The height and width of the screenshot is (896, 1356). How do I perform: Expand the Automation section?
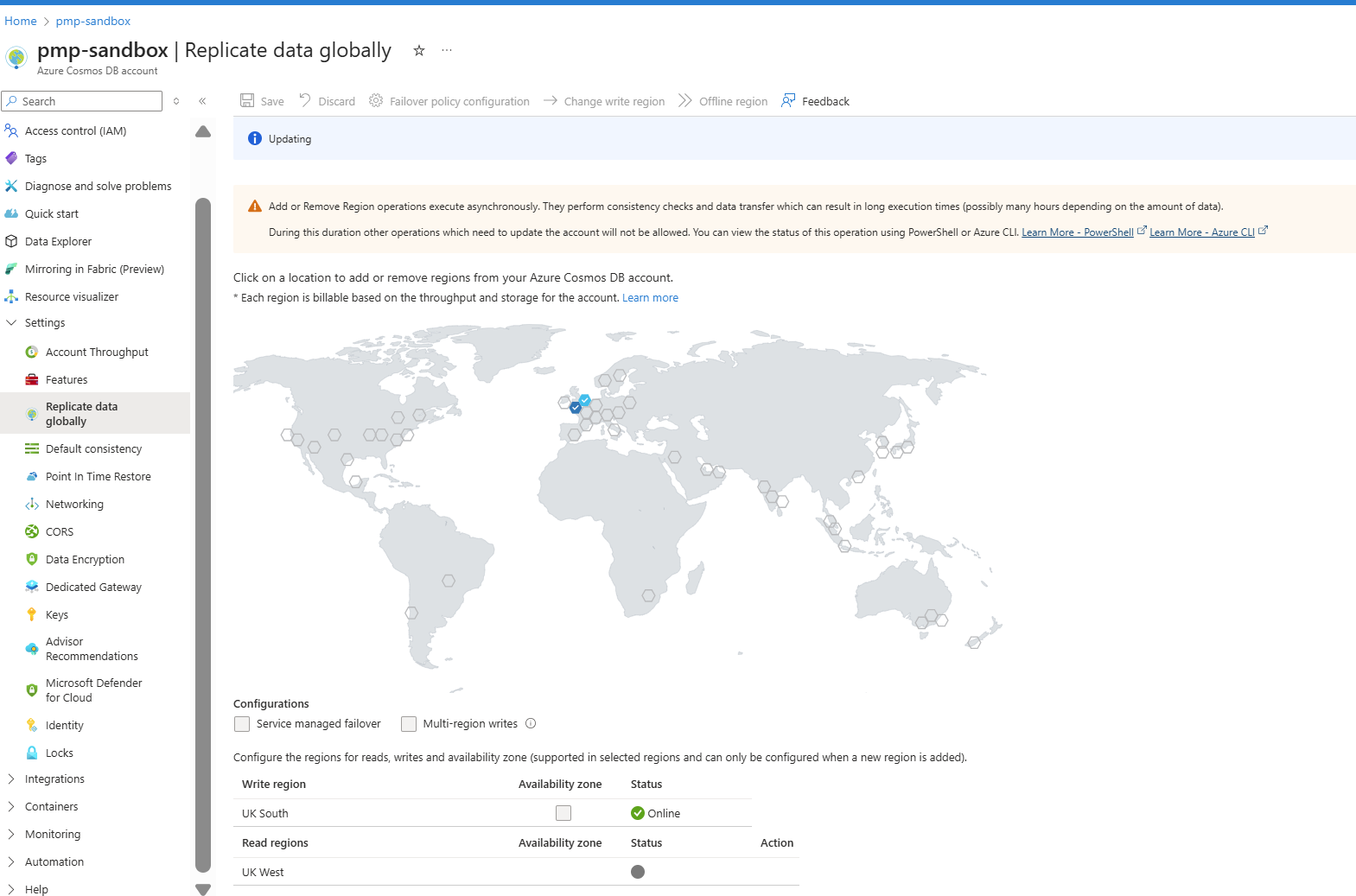coord(11,861)
